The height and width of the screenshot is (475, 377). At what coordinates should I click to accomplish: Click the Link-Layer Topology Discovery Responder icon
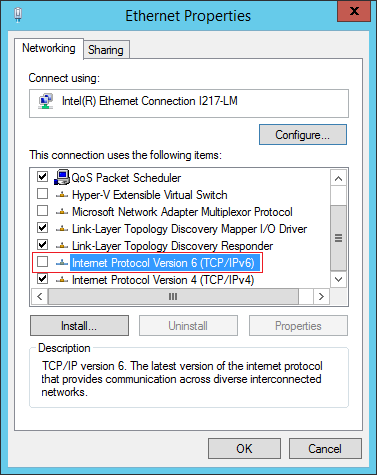click(x=62, y=246)
